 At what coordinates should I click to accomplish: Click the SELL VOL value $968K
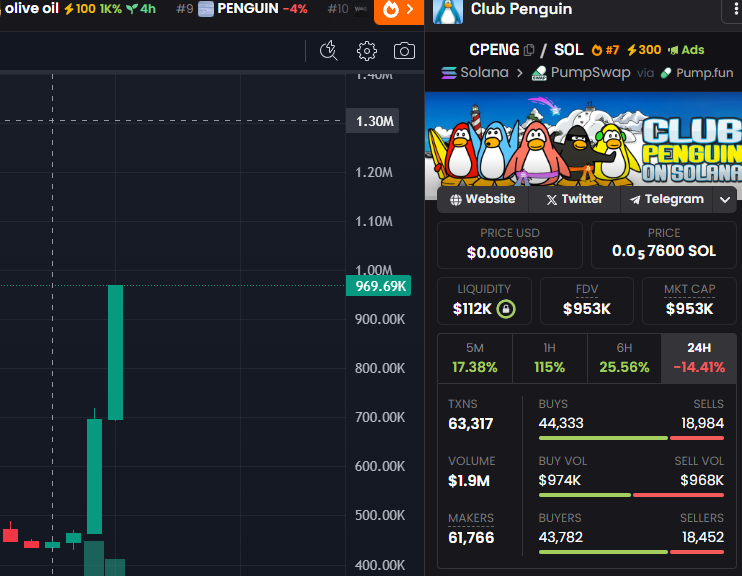tap(702, 480)
